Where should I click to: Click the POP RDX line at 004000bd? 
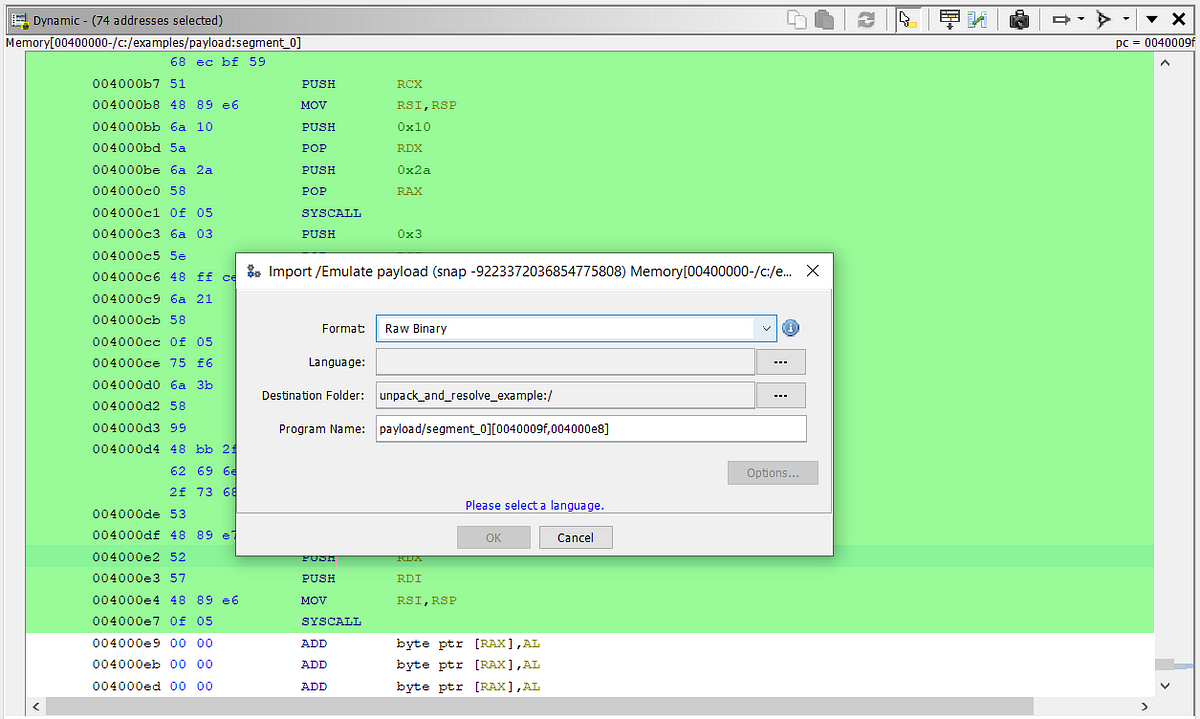point(589,148)
